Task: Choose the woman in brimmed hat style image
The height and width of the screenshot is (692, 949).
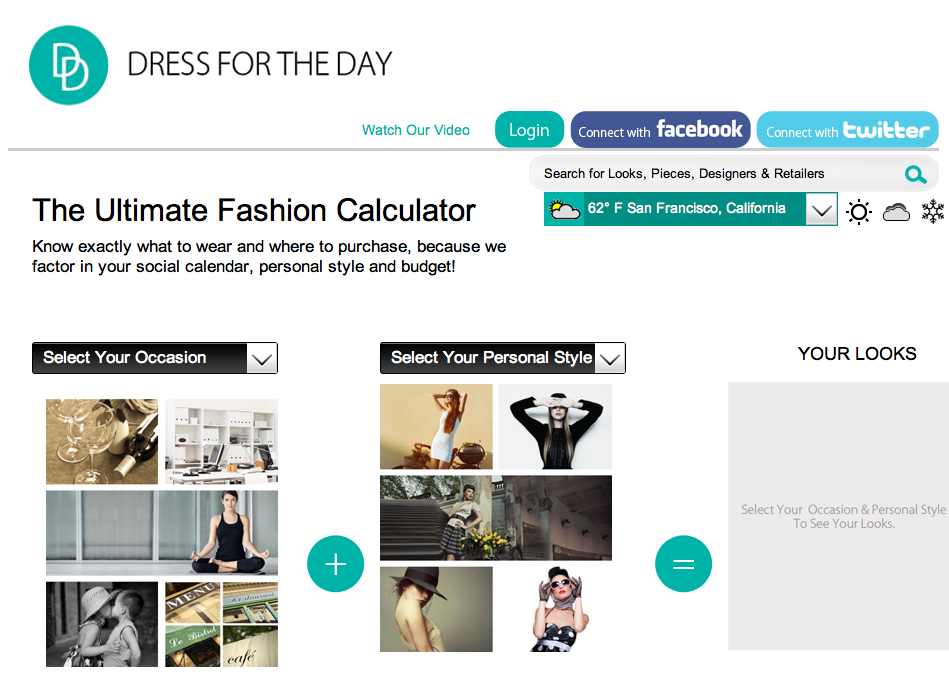Action: (436, 609)
